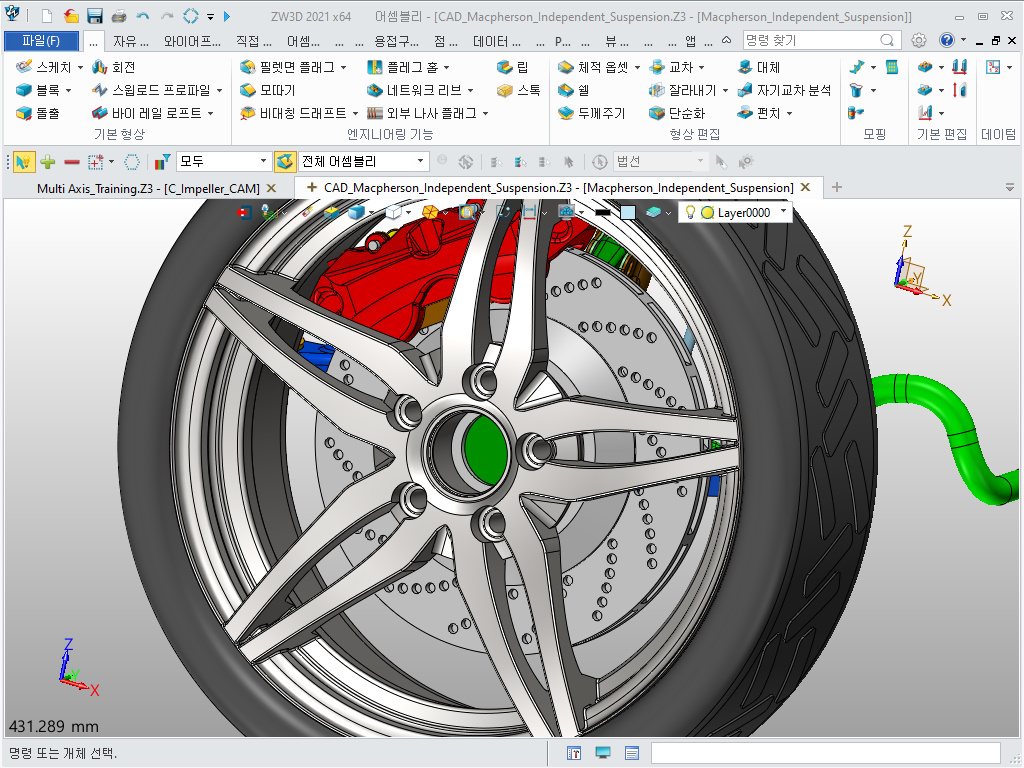Toggle the wireframe cube display mode
Screen dimensions: 1024x768
(394, 212)
